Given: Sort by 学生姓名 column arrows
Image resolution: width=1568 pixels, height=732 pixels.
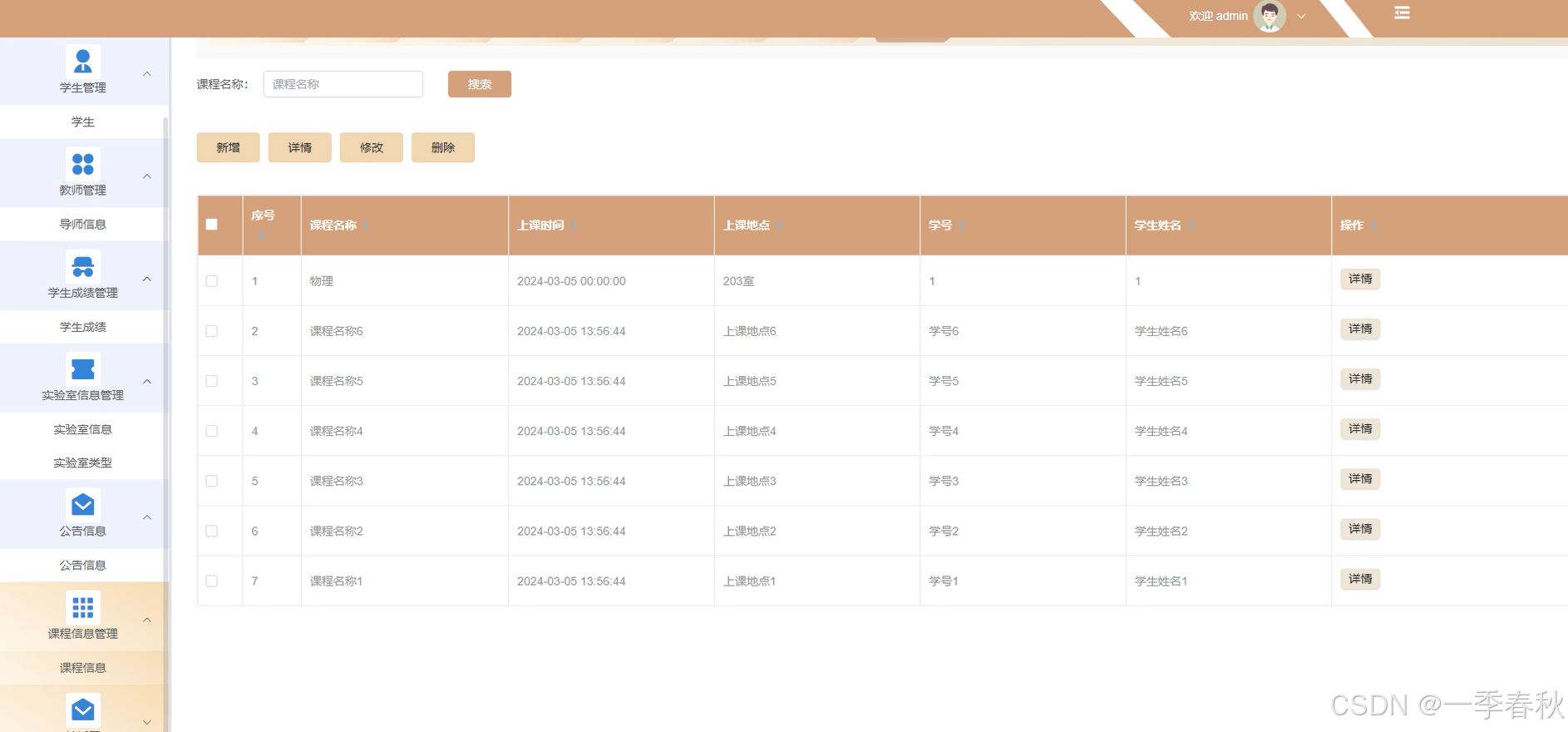Looking at the screenshot, I should pyautogui.click(x=1191, y=225).
